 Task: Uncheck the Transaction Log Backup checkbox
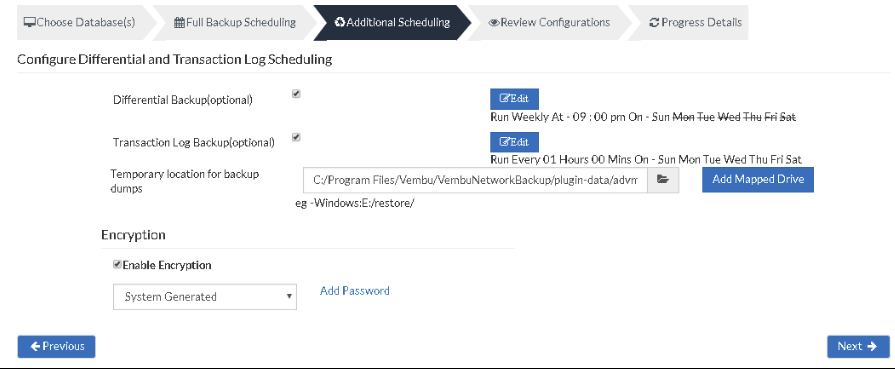click(x=296, y=137)
